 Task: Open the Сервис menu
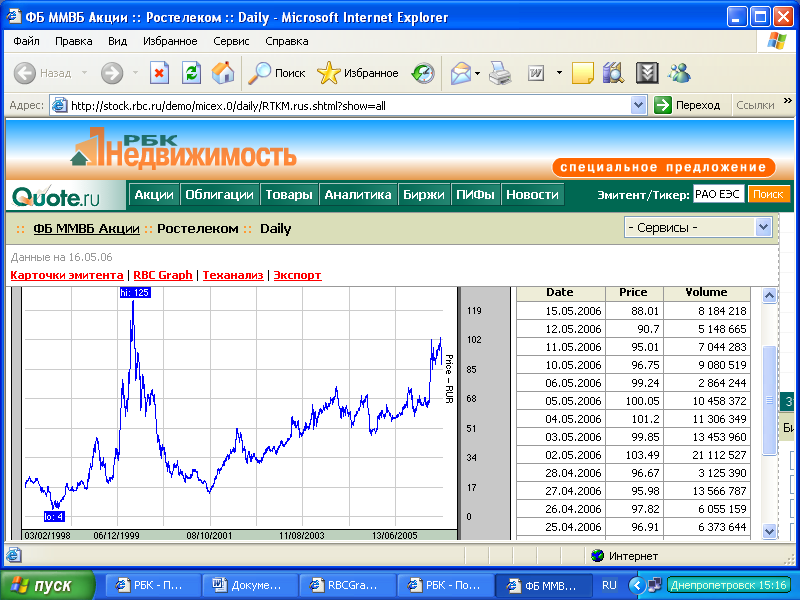pos(231,41)
